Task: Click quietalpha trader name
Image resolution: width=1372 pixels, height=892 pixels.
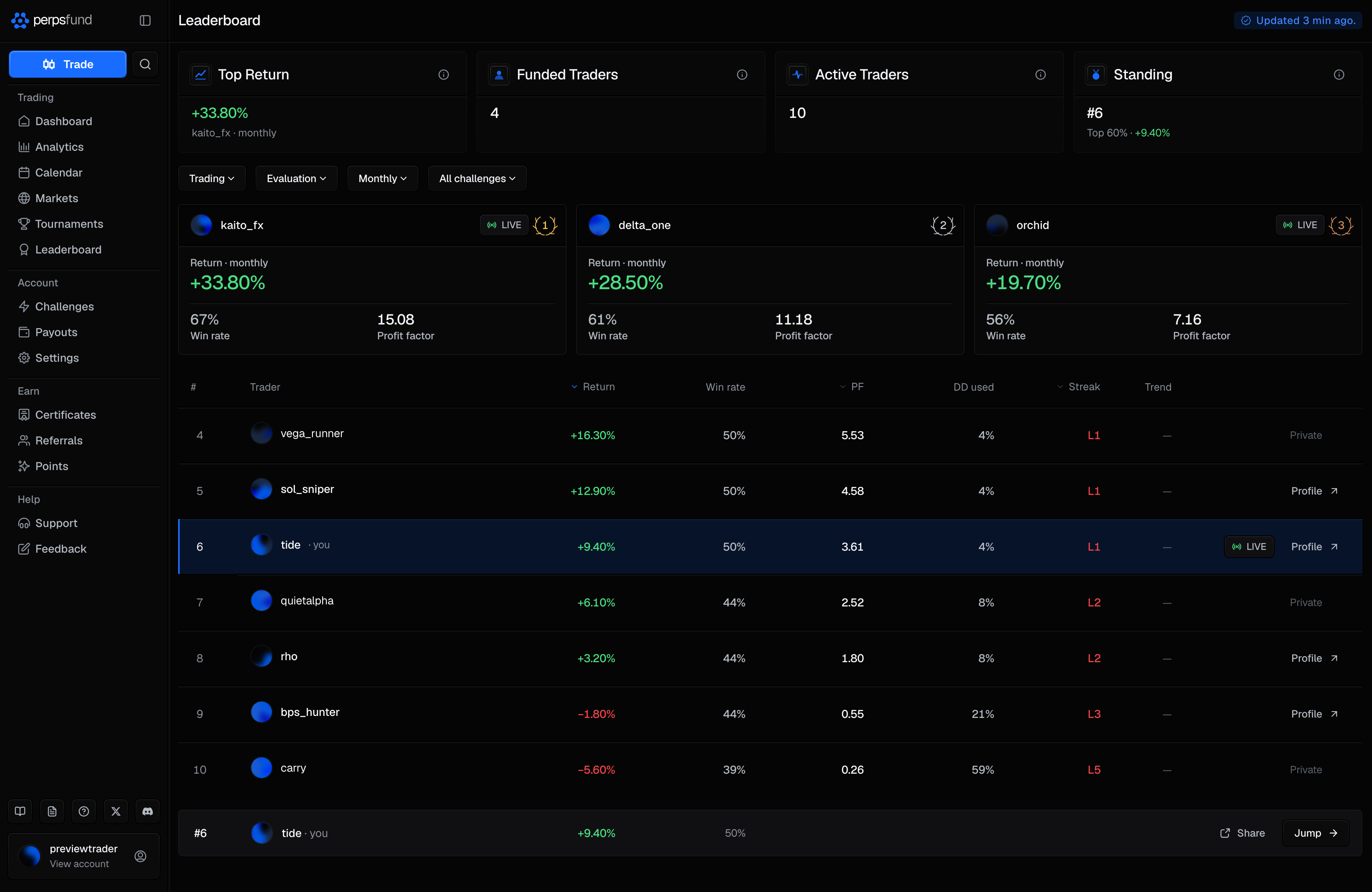Action: (x=306, y=600)
